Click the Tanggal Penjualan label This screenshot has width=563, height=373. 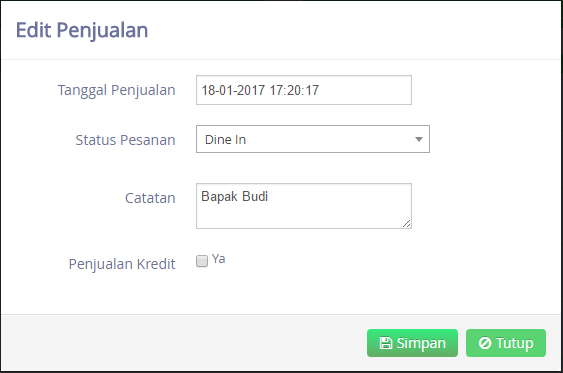point(116,90)
